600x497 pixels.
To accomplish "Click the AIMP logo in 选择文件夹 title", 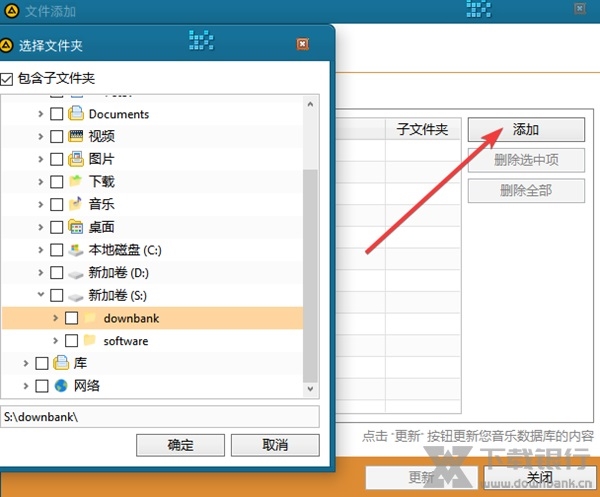I will (7, 46).
